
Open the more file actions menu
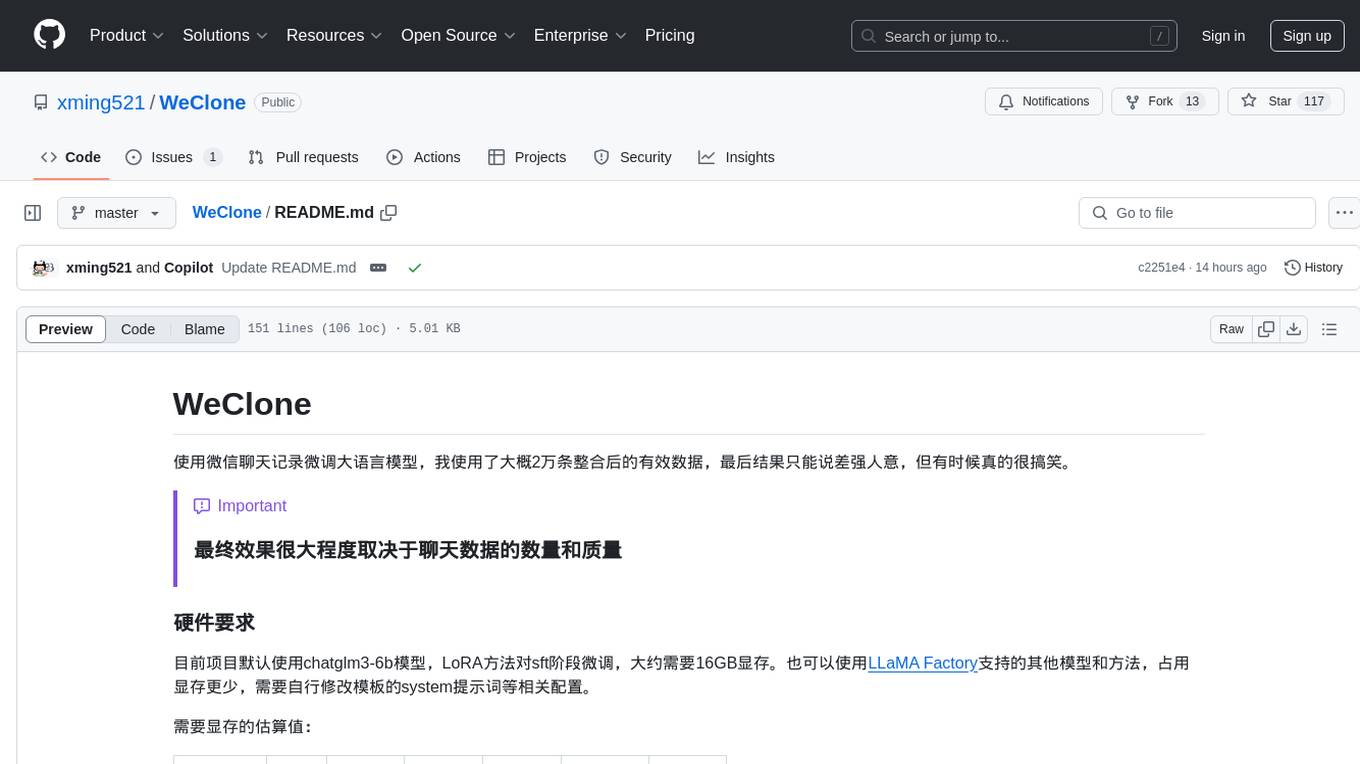point(1344,213)
